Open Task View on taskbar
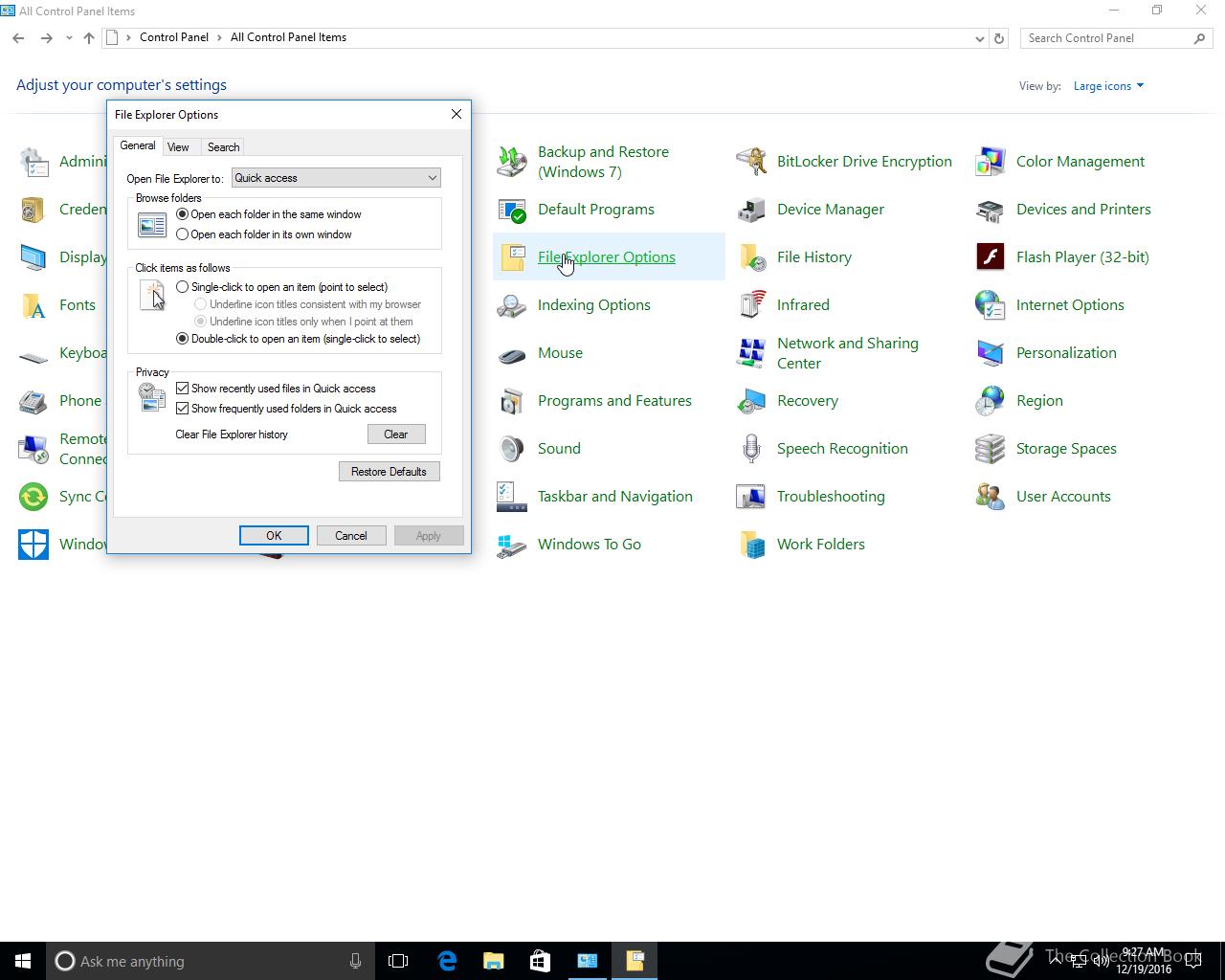Screen dimensions: 1225x980 tap(398, 961)
